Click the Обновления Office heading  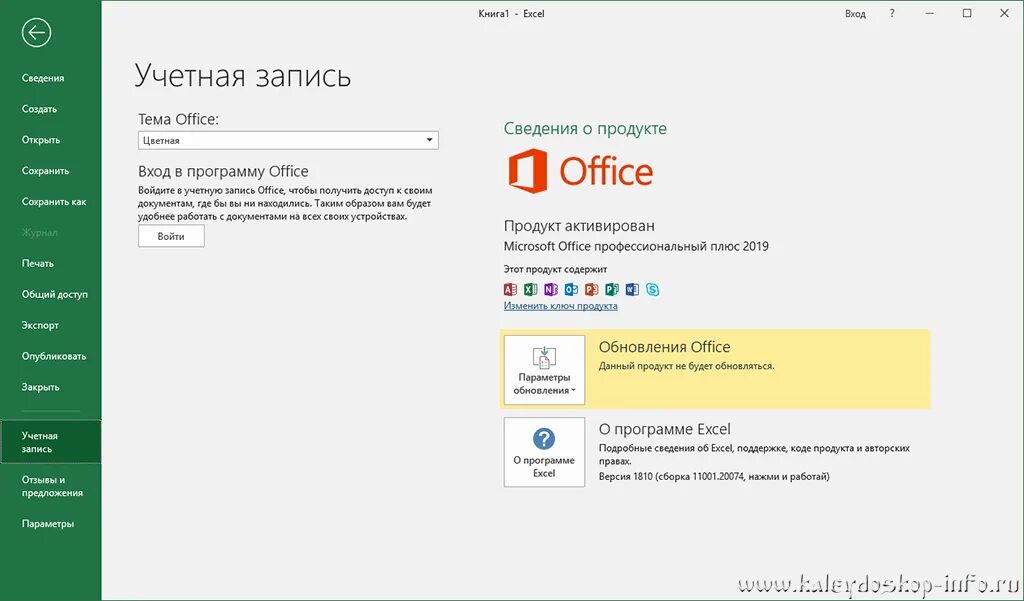click(x=664, y=347)
